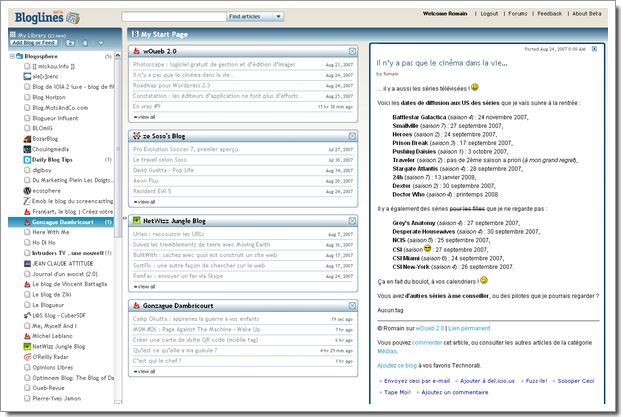Open the Blogosphere folder feed list

[x=41, y=56]
